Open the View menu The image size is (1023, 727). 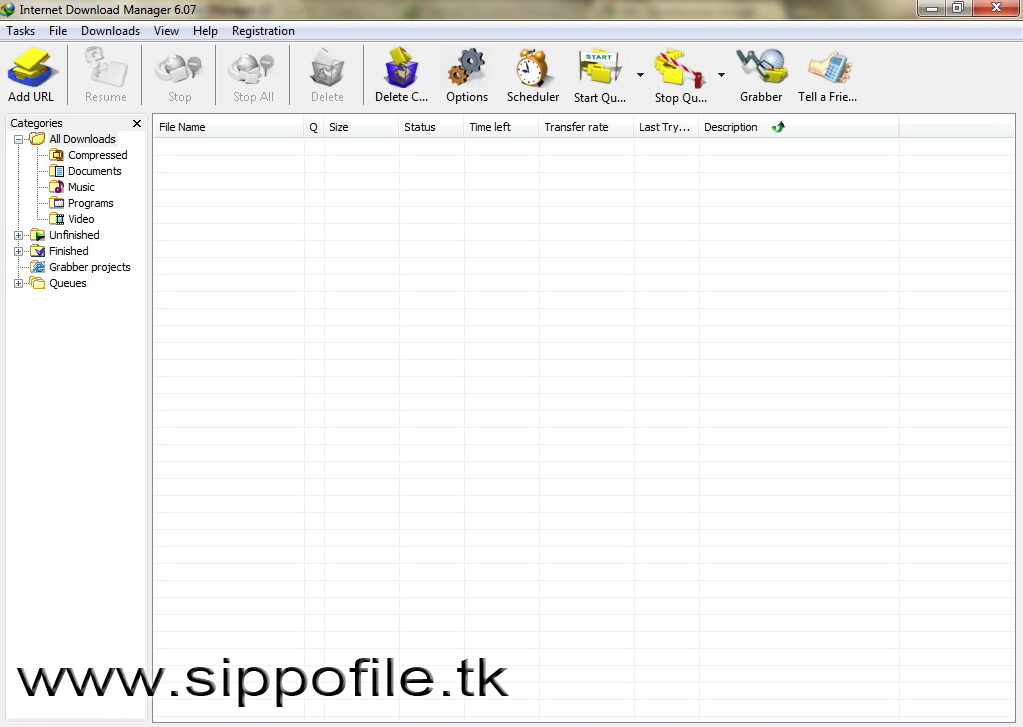(x=166, y=31)
